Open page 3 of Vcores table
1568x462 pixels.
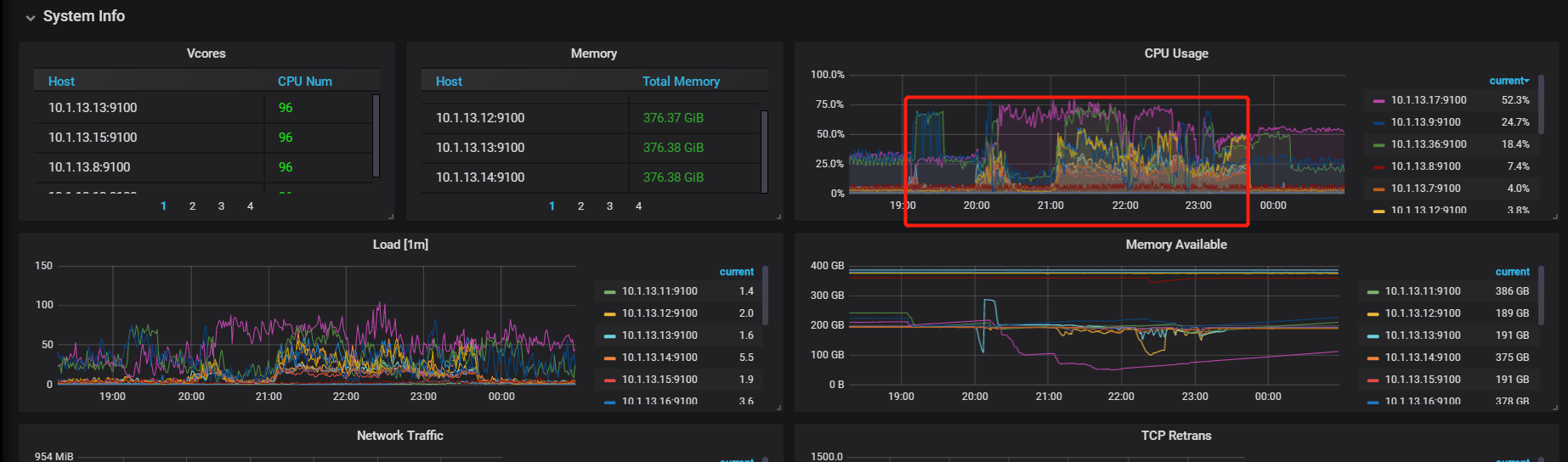click(221, 206)
